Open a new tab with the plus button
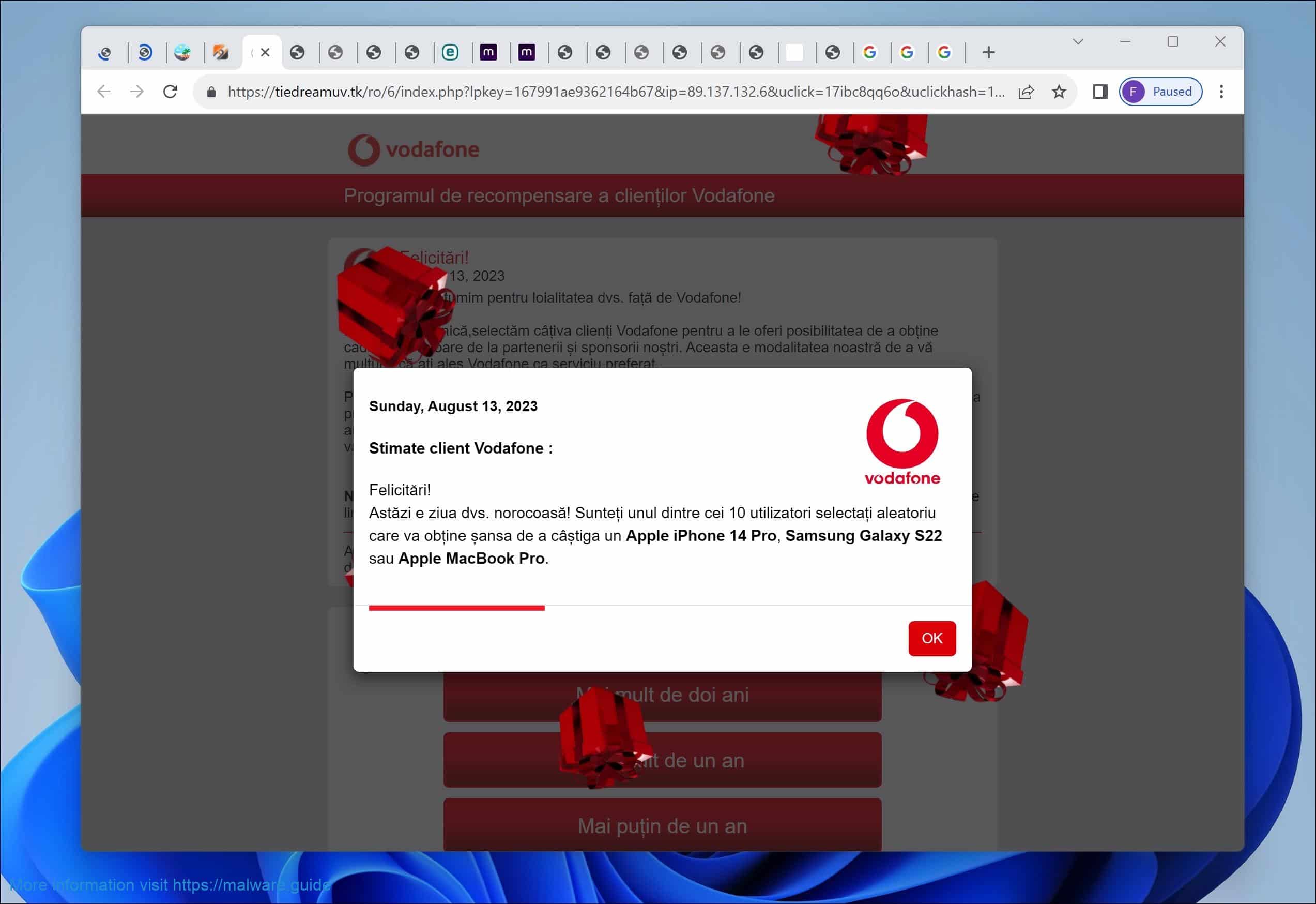The image size is (1316, 904). tap(988, 53)
